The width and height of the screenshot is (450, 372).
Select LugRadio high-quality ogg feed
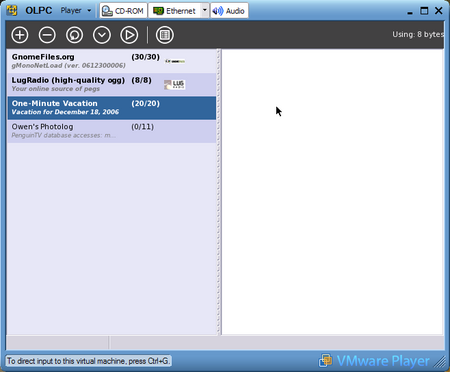[x=112, y=85]
